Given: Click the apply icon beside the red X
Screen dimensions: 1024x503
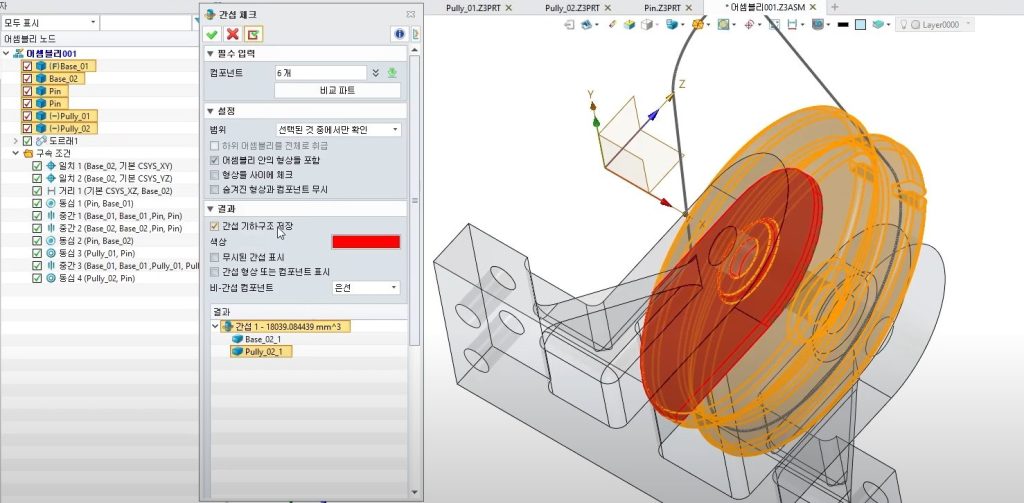Looking at the screenshot, I should point(253,34).
